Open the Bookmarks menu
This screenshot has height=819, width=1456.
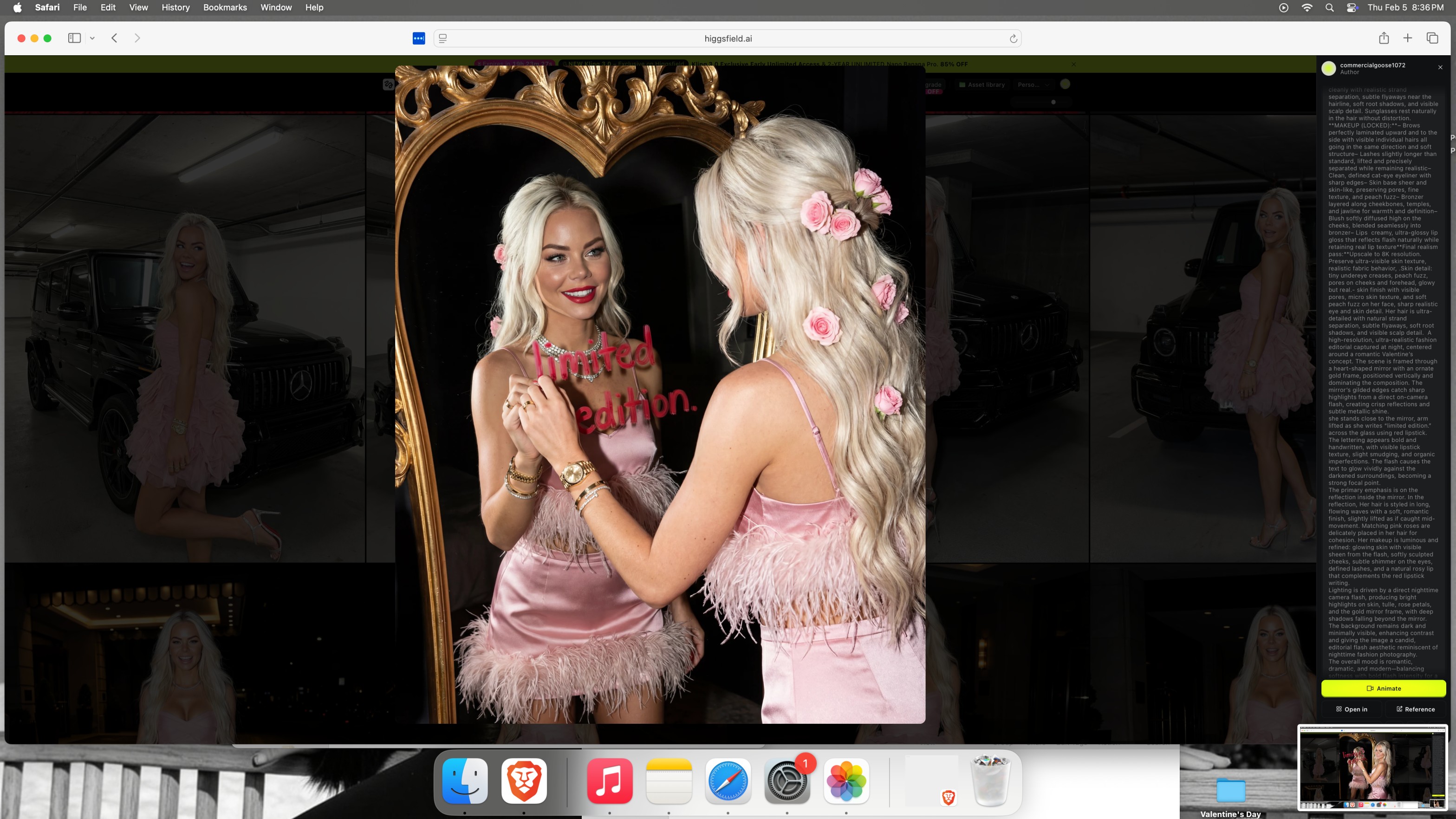click(224, 7)
